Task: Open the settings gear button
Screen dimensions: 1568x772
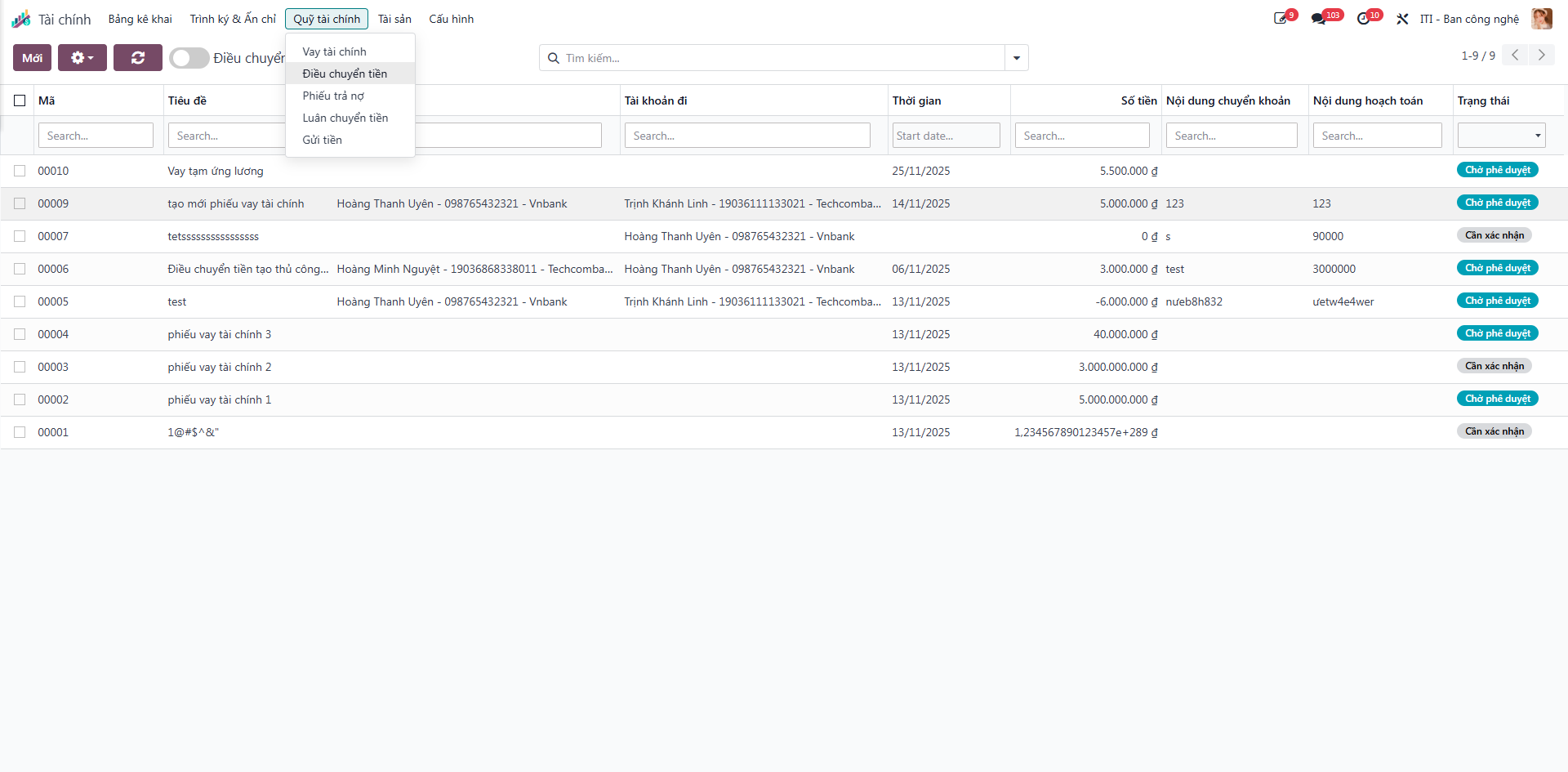Action: click(82, 58)
